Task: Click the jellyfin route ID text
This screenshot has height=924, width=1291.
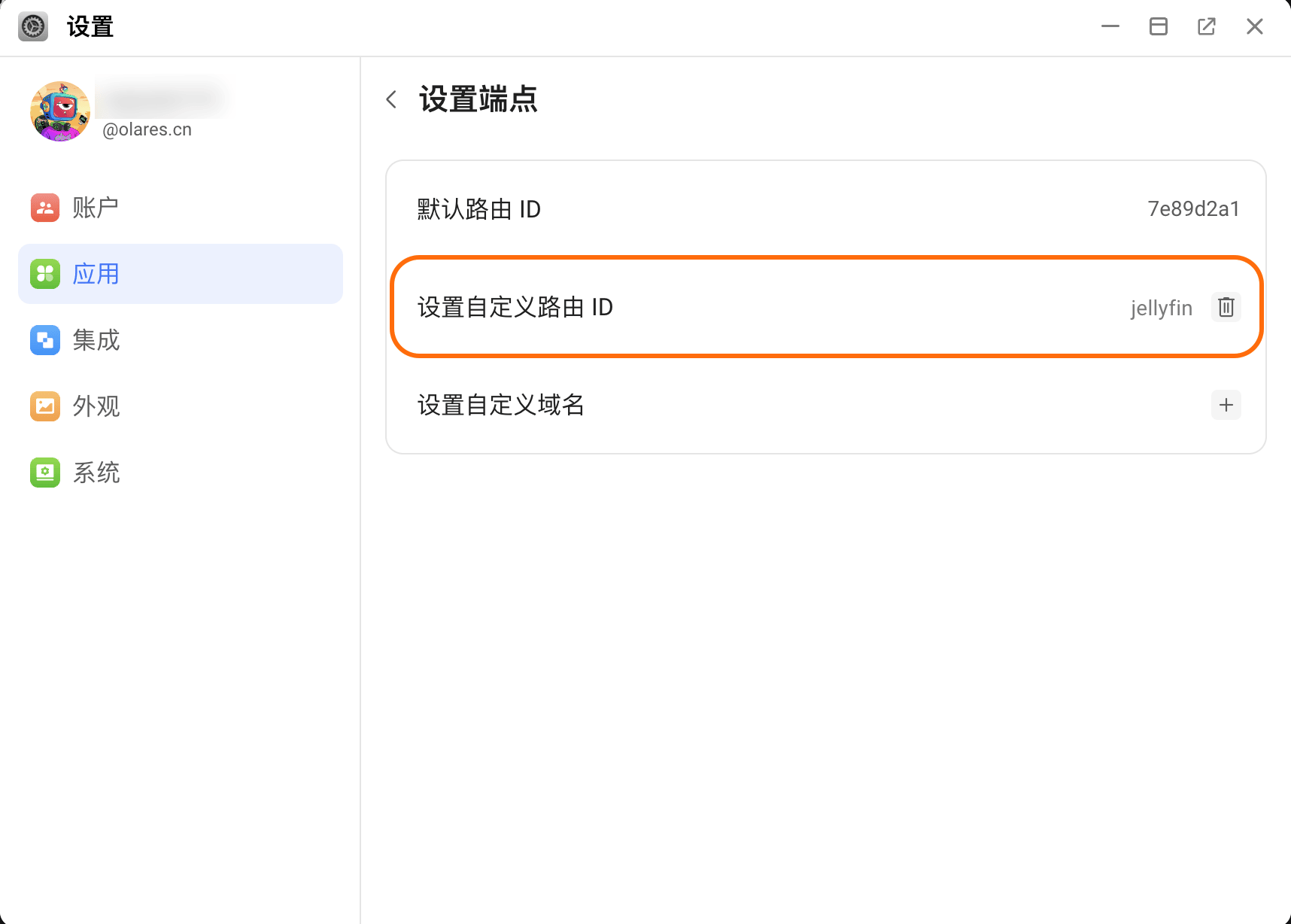Action: (1161, 308)
